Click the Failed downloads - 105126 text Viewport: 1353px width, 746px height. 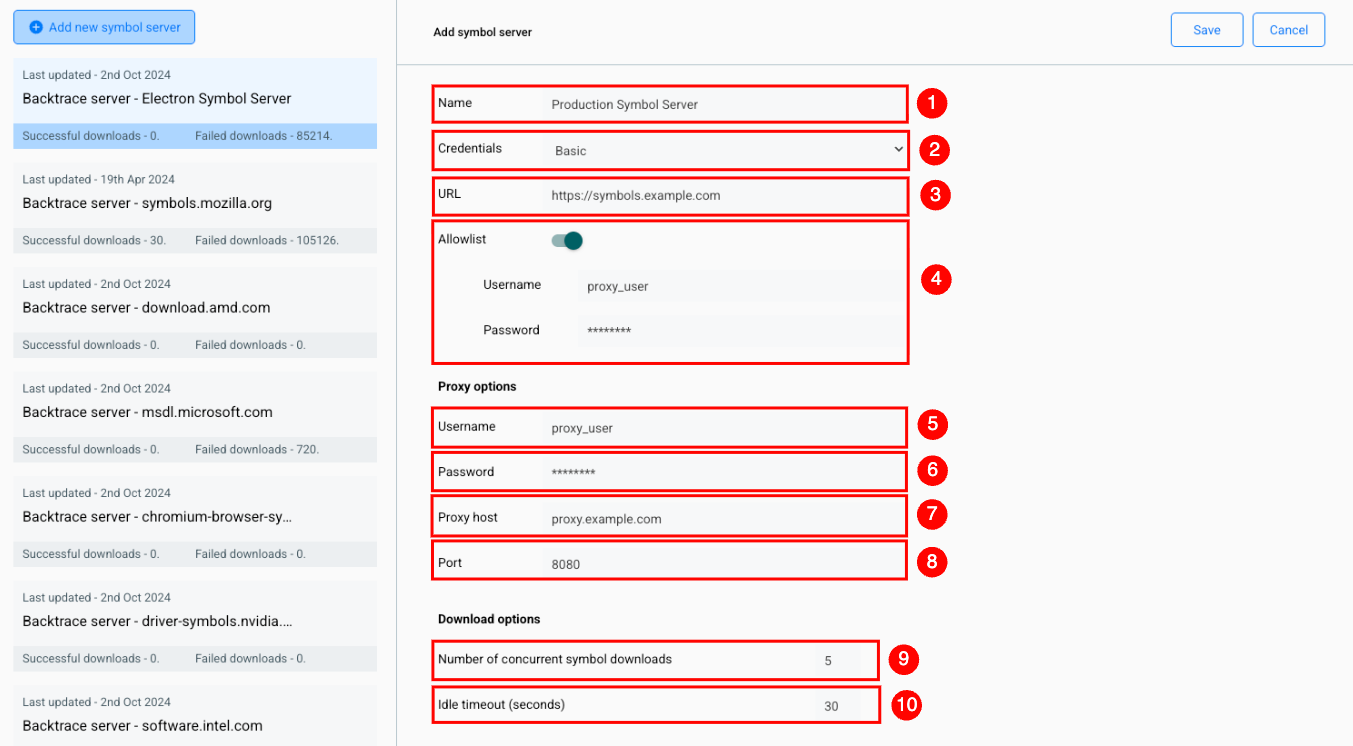pyautogui.click(x=267, y=240)
